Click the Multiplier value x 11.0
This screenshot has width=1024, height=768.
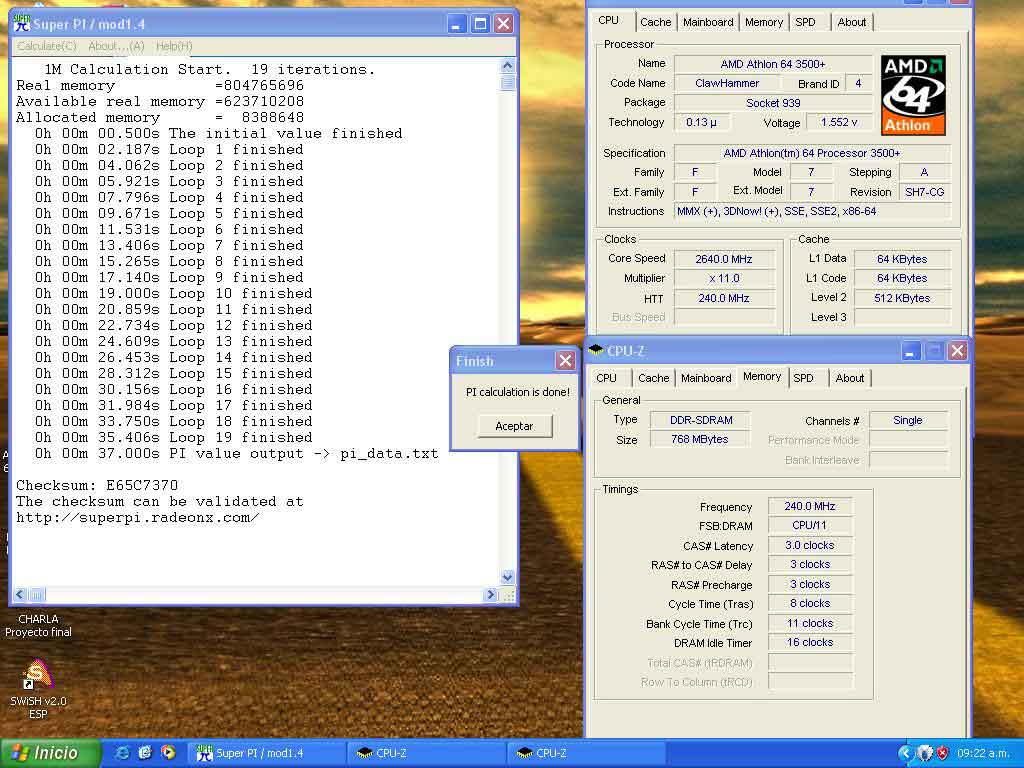[x=724, y=278]
